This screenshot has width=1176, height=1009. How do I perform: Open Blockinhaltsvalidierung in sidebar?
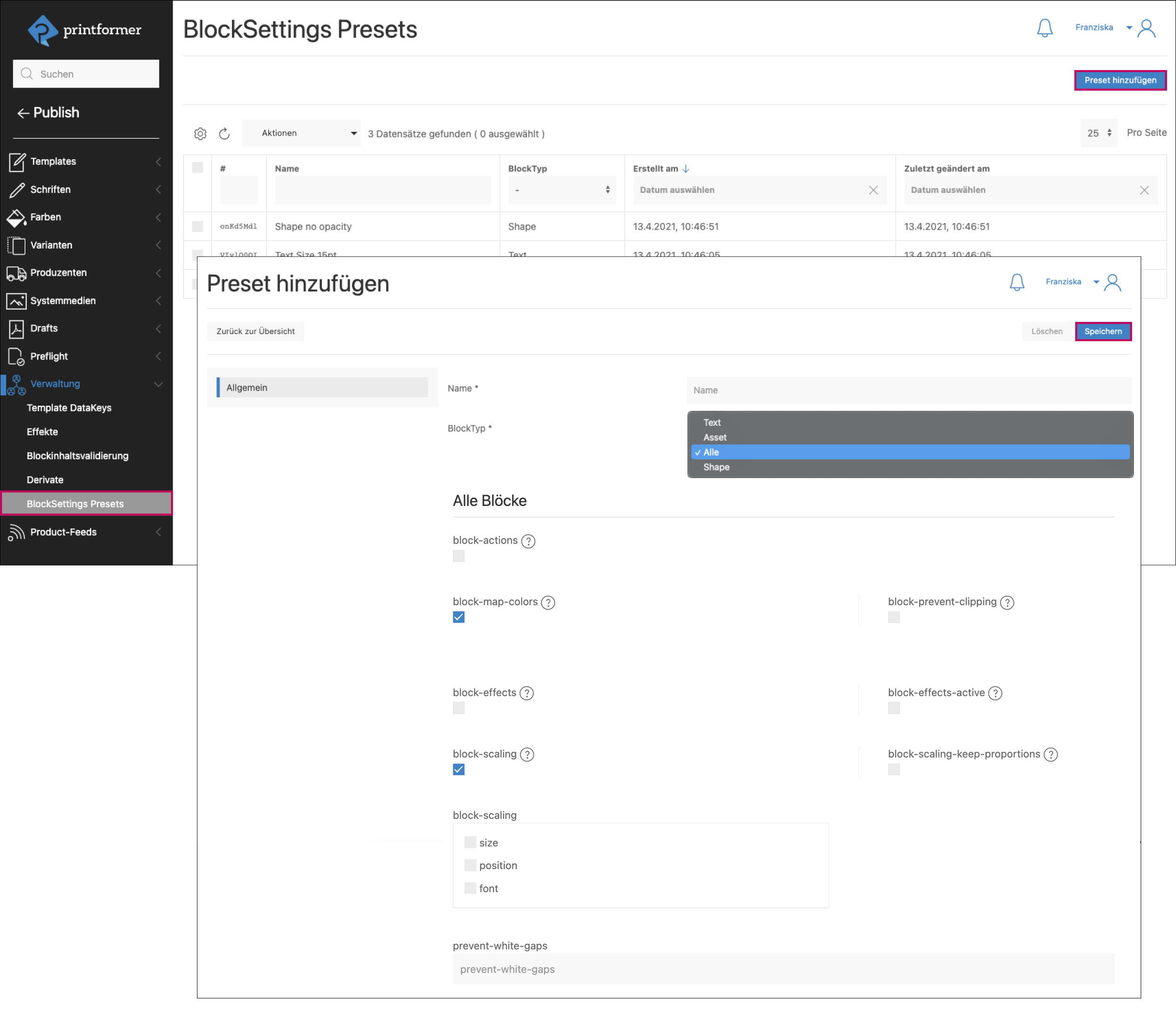[78, 456]
